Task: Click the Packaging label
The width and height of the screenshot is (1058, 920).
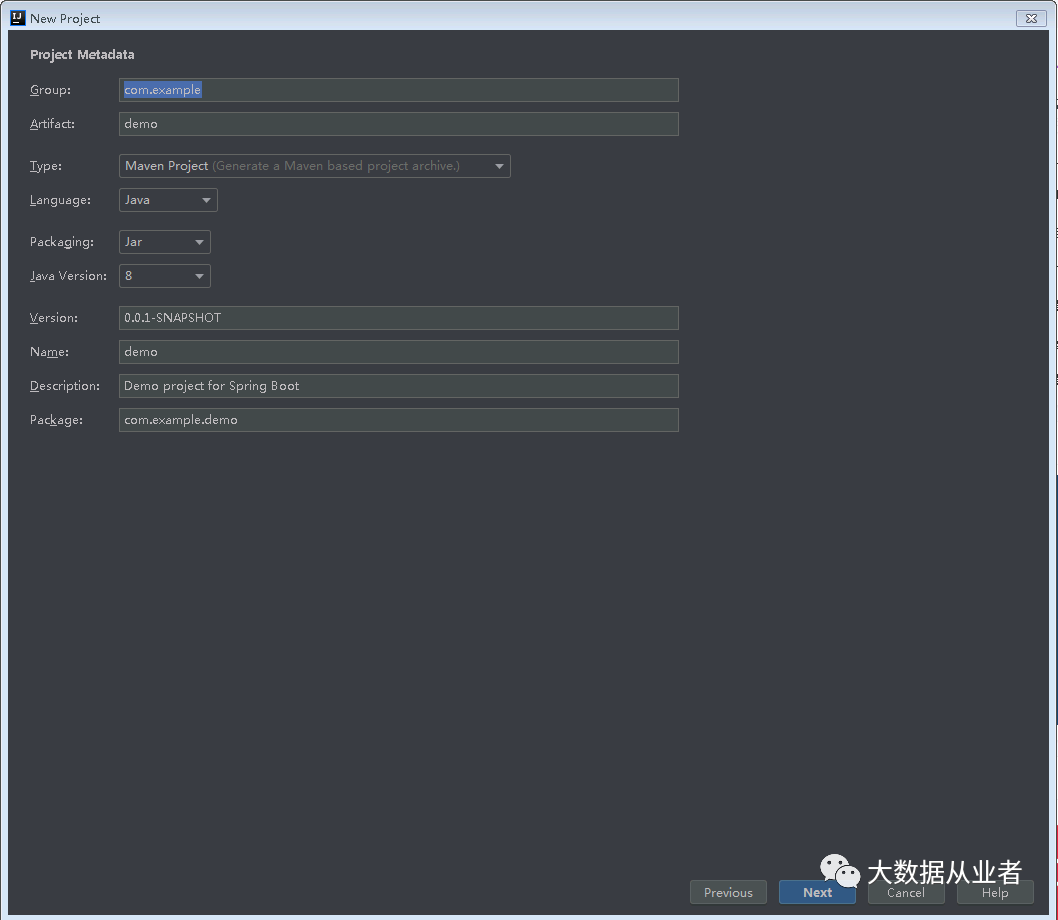Action: click(x=61, y=242)
